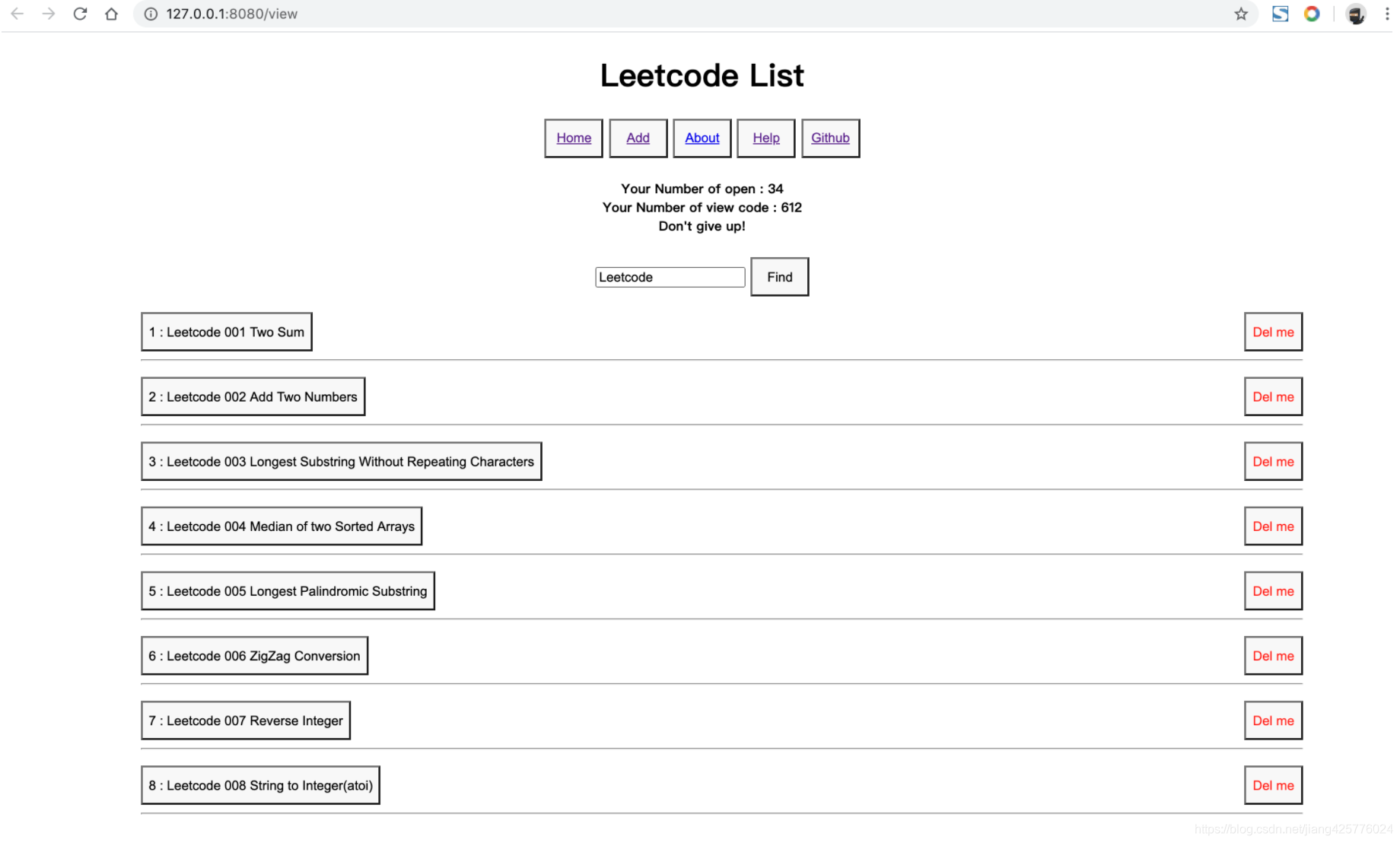Click the Leetcode List page heading

702,75
